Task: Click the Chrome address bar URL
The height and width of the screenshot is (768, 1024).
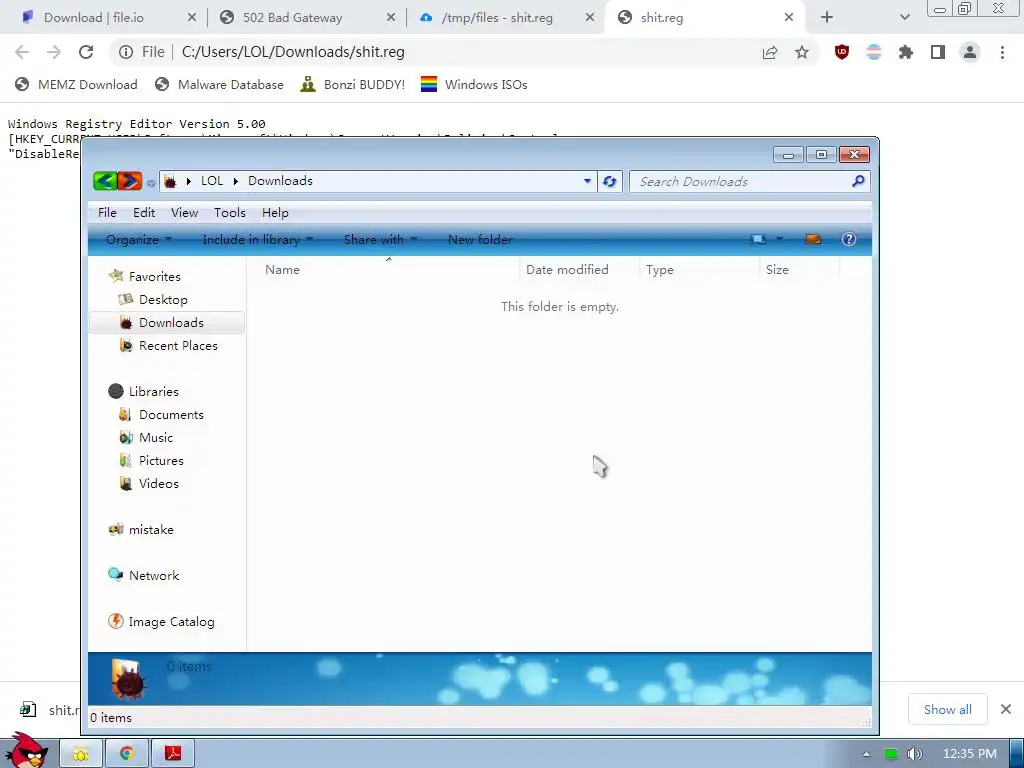Action: (293, 52)
